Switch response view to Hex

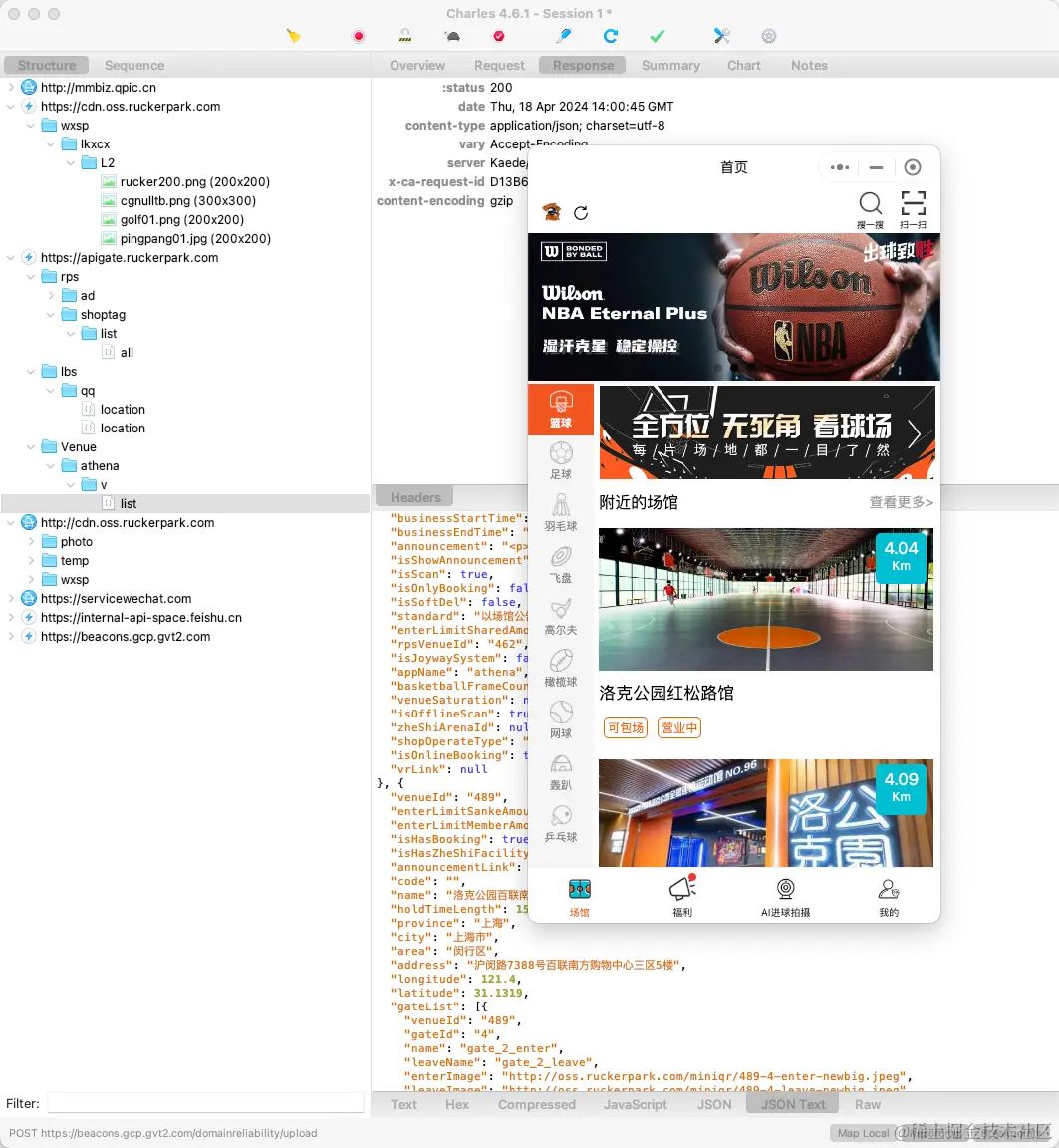pyautogui.click(x=456, y=1105)
